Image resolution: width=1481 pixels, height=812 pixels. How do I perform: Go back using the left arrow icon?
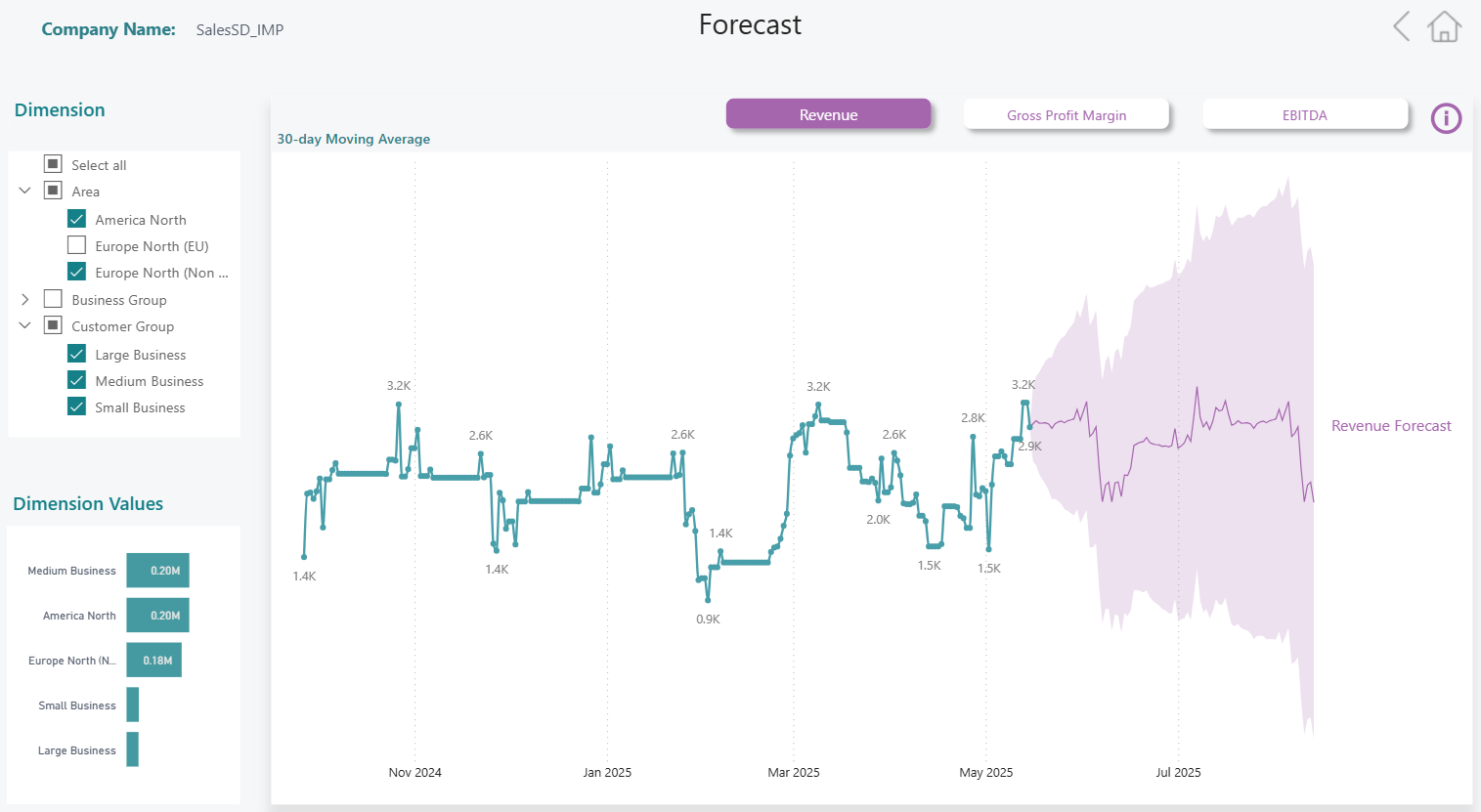[x=1402, y=26]
